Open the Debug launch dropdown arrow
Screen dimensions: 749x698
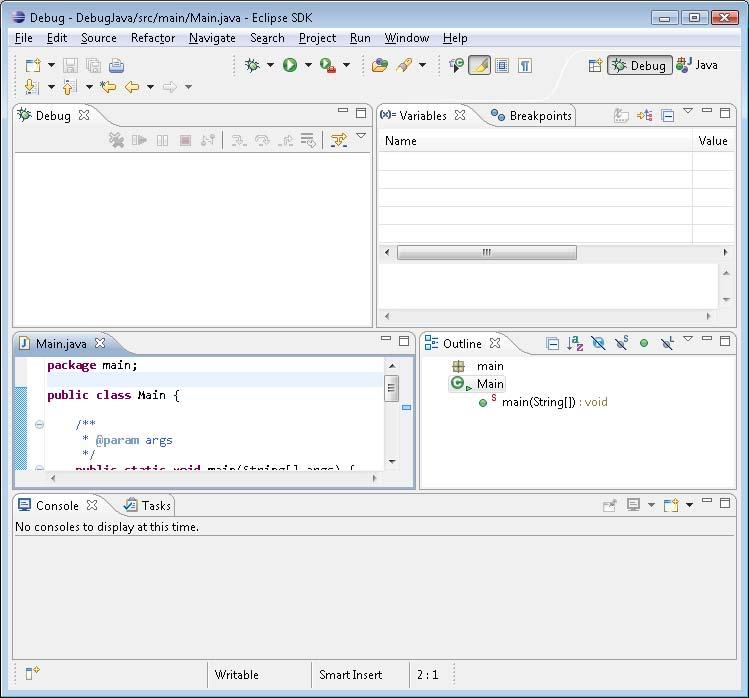pos(270,65)
